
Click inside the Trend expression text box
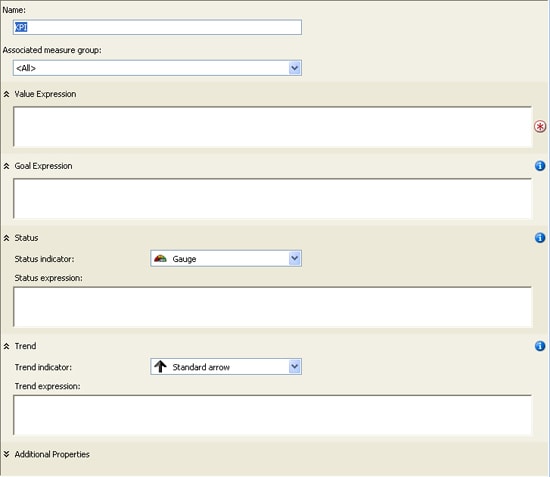point(273,415)
